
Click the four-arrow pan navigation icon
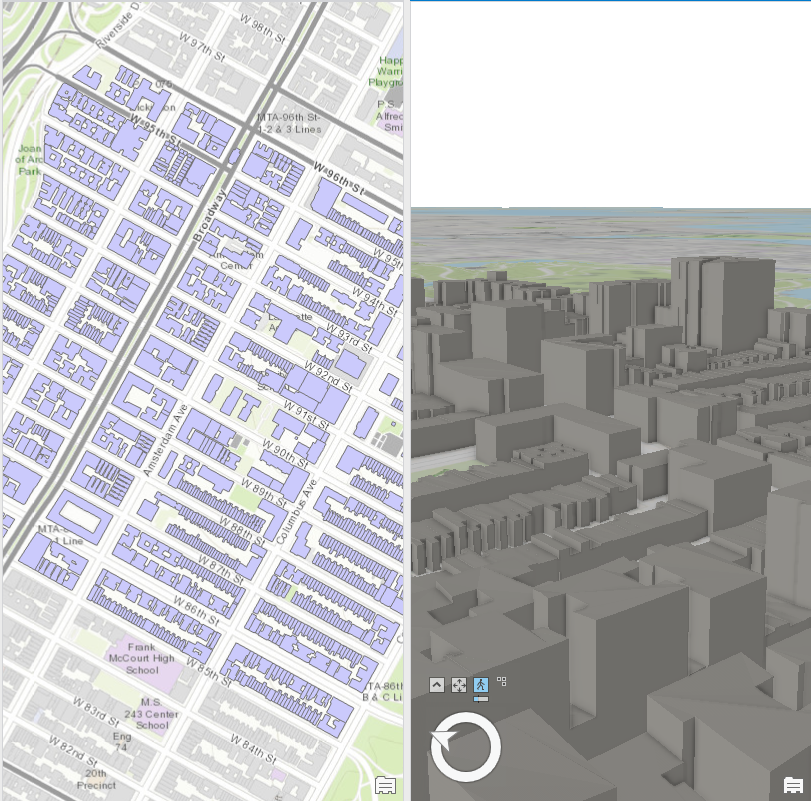[457, 685]
